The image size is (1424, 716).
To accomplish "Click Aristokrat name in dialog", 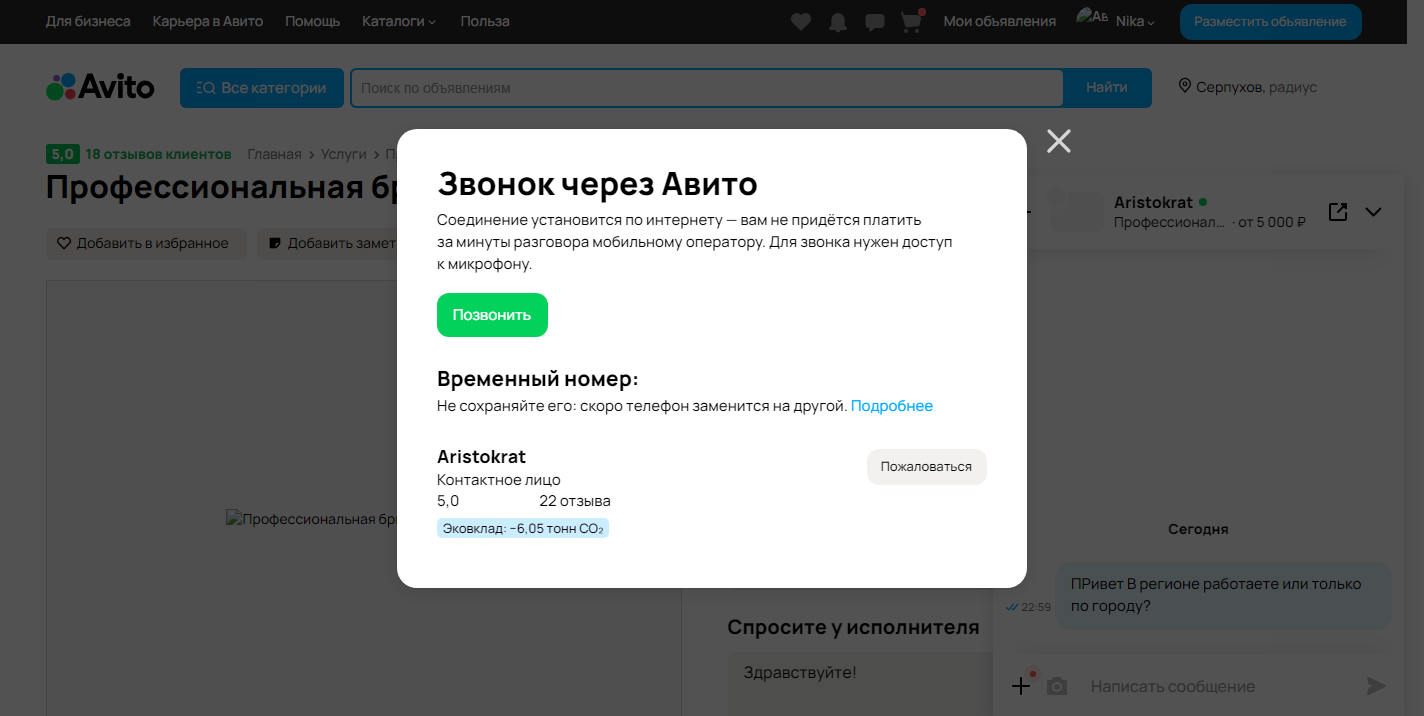I will tap(481, 456).
